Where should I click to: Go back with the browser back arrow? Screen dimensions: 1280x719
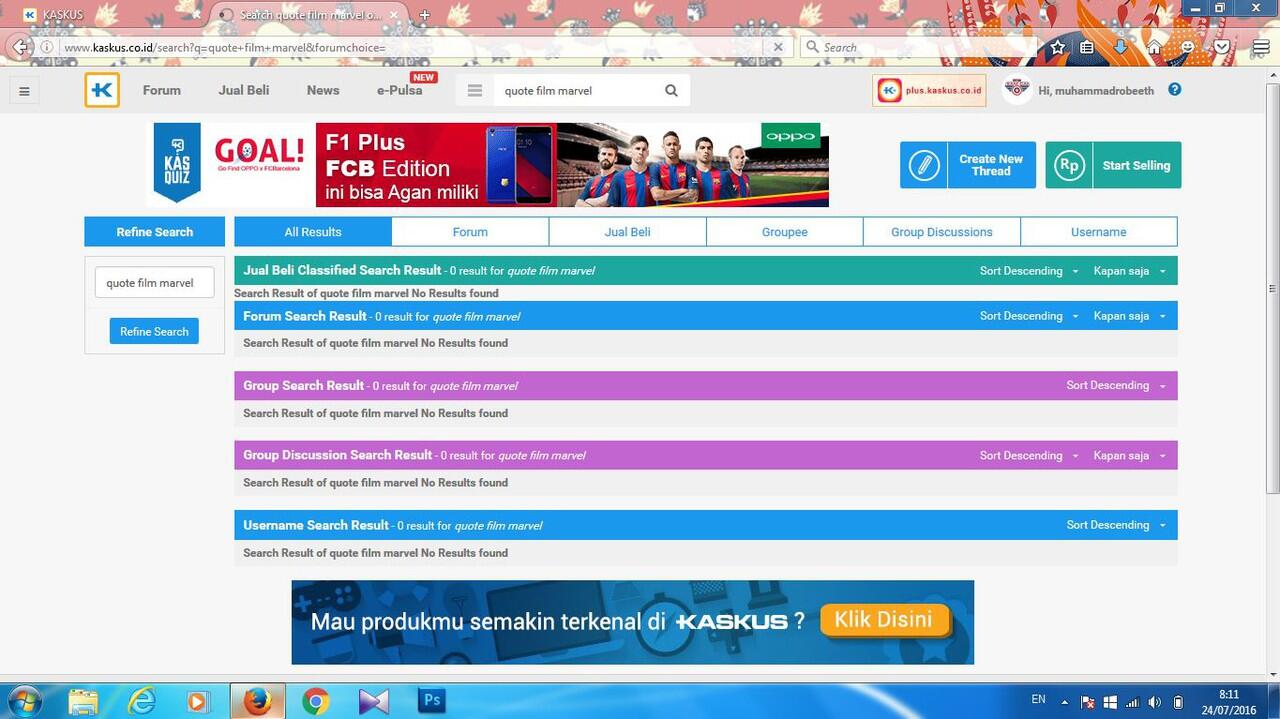(x=22, y=47)
